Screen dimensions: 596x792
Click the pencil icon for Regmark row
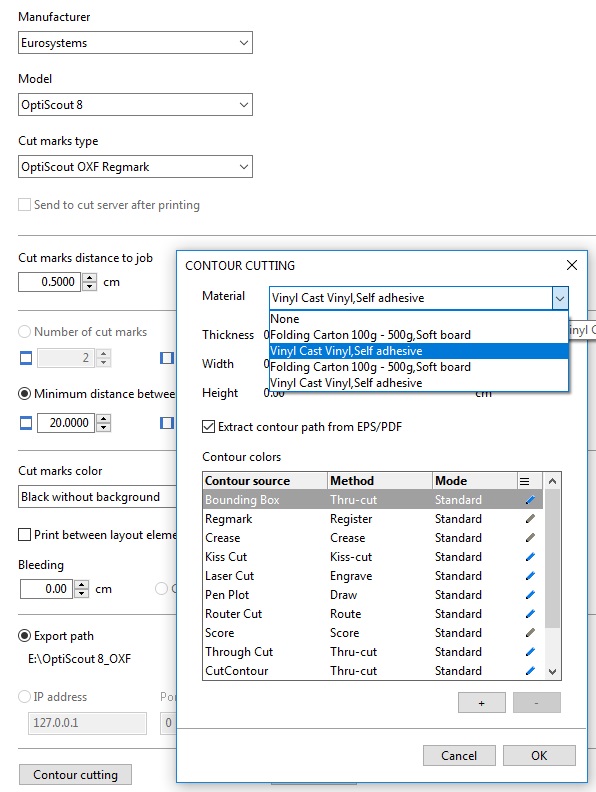(530, 519)
